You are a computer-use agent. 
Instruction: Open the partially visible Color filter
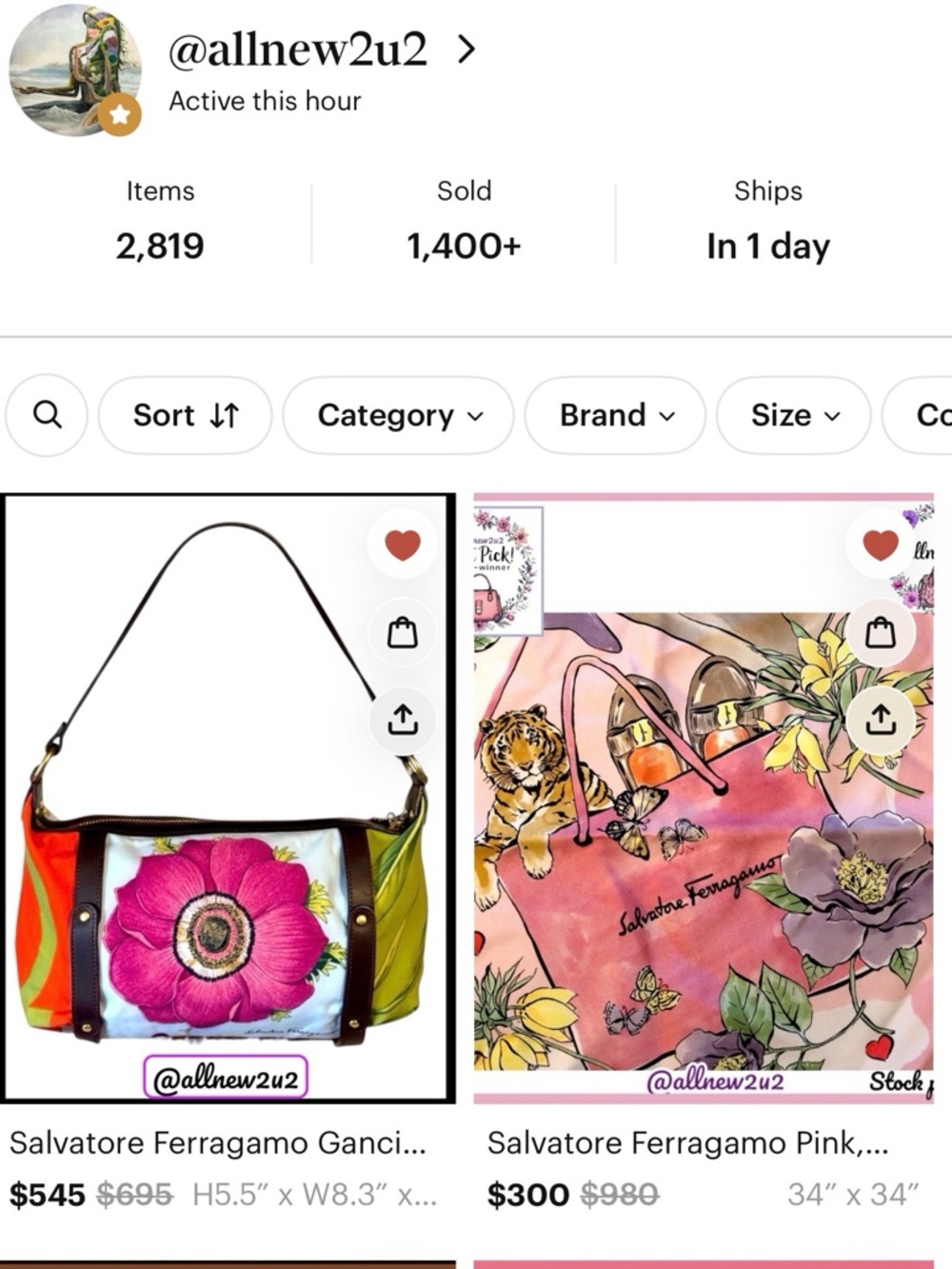click(x=919, y=415)
